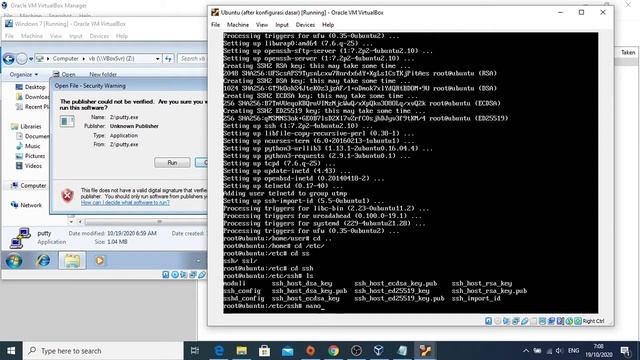Select Music library in navigation pane
The width and height of the screenshot is (640, 360).
[28, 146]
